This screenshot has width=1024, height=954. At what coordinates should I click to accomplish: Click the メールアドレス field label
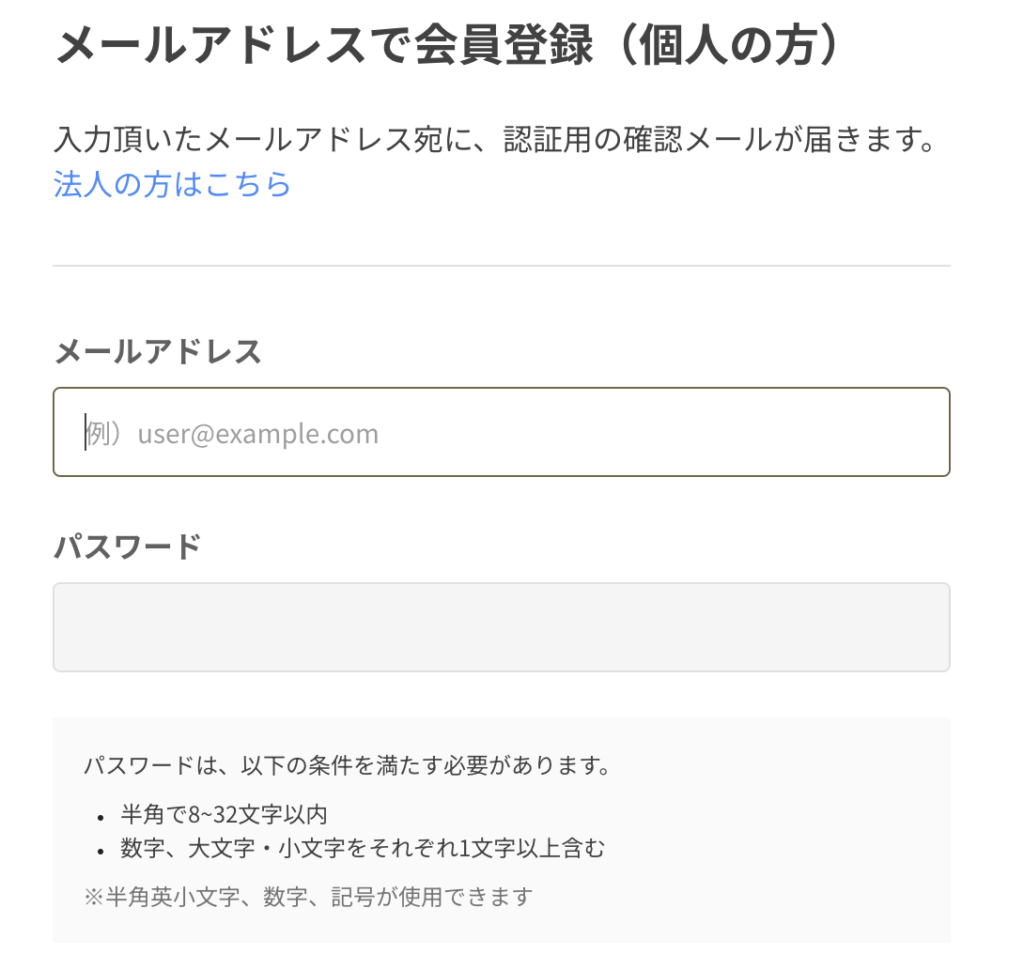coord(158,352)
